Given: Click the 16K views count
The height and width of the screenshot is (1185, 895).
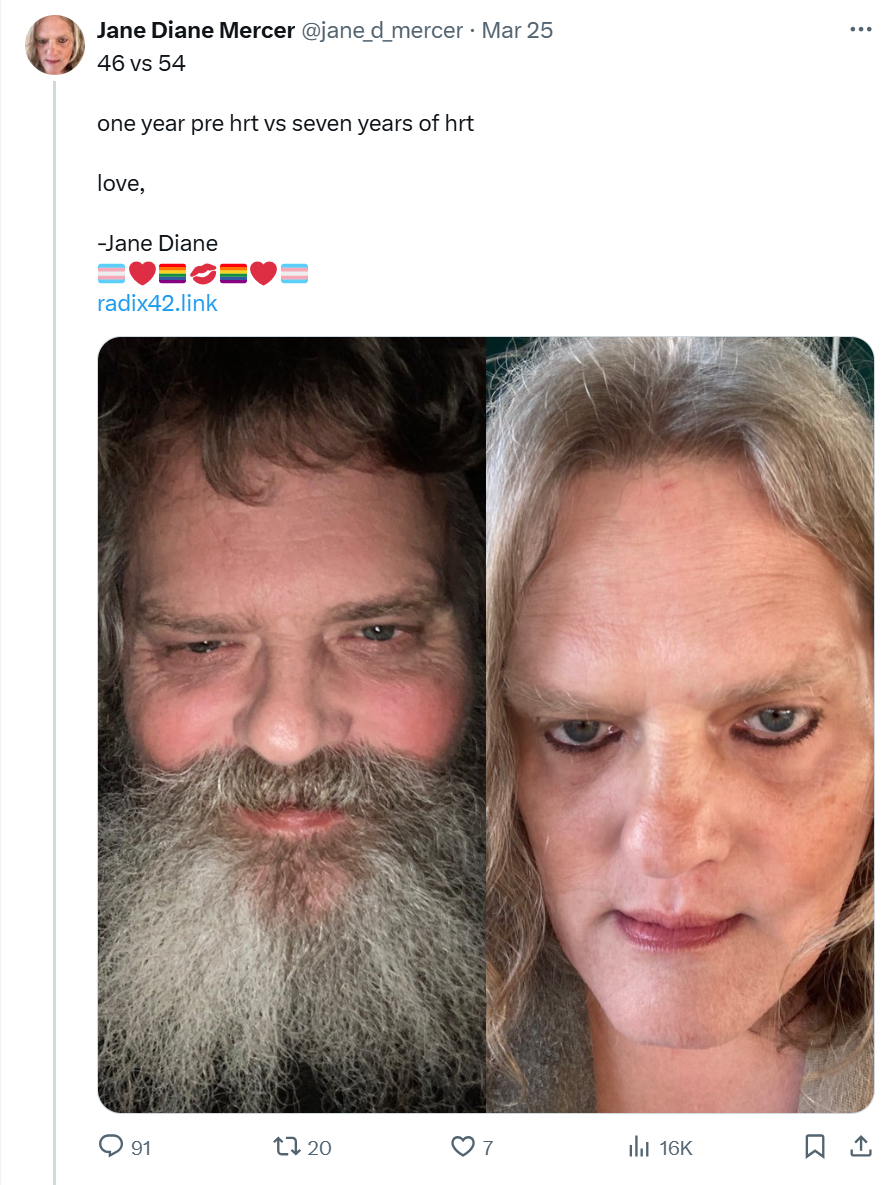Looking at the screenshot, I should click(x=675, y=1148).
